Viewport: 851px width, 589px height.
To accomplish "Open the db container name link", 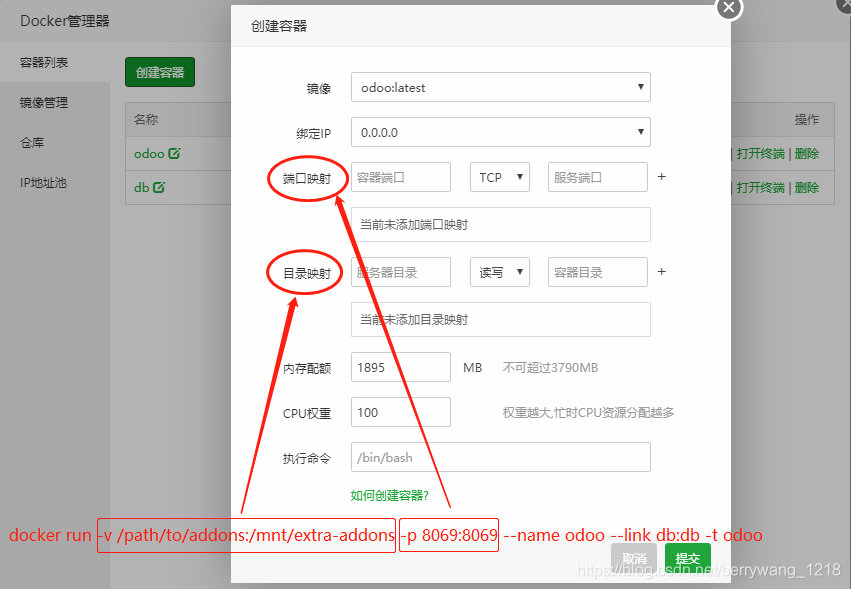I will point(142,188).
